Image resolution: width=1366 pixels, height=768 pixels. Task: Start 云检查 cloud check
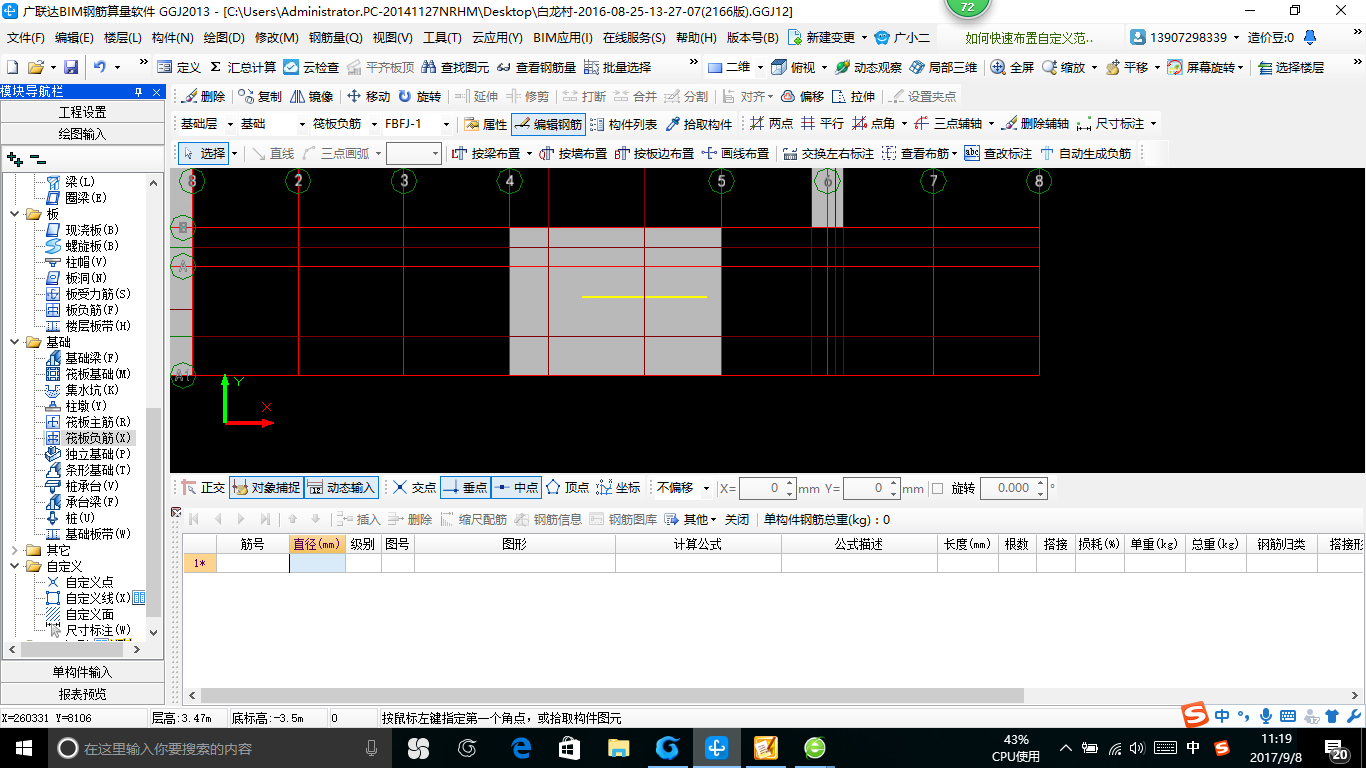pyautogui.click(x=311, y=67)
